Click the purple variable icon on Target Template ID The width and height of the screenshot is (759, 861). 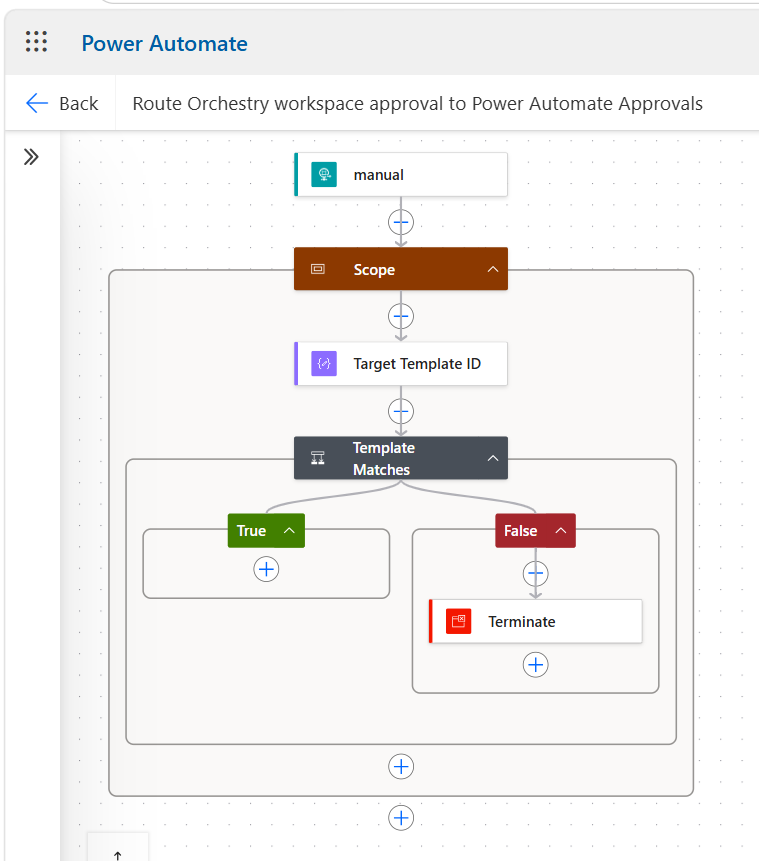(324, 364)
